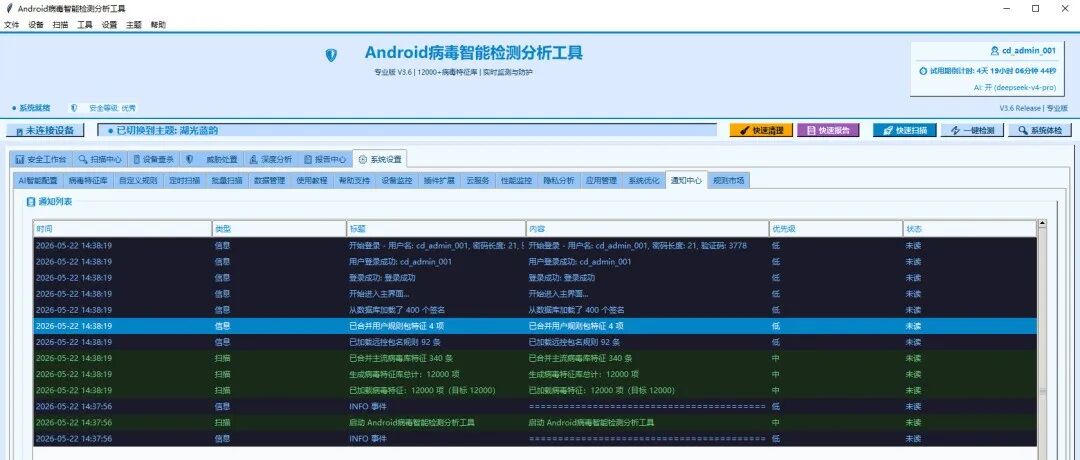Screen dimensions: 1080x460
Task: Switch to the 插件扩展 sub-tab
Action: [x=439, y=181]
